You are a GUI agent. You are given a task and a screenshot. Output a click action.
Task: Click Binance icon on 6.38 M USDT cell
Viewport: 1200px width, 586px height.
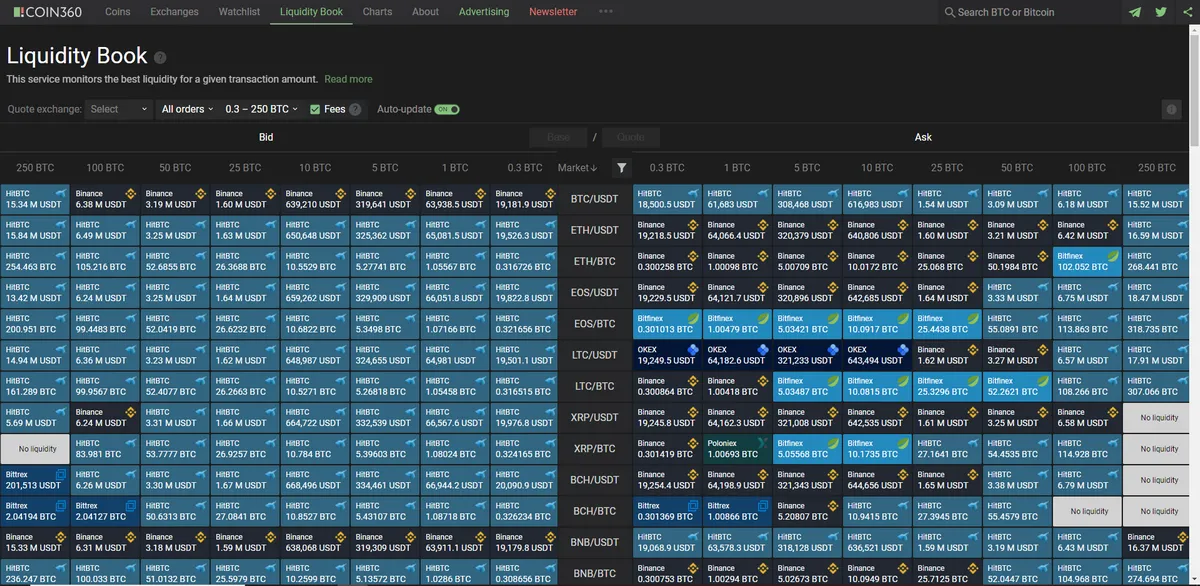click(130, 194)
